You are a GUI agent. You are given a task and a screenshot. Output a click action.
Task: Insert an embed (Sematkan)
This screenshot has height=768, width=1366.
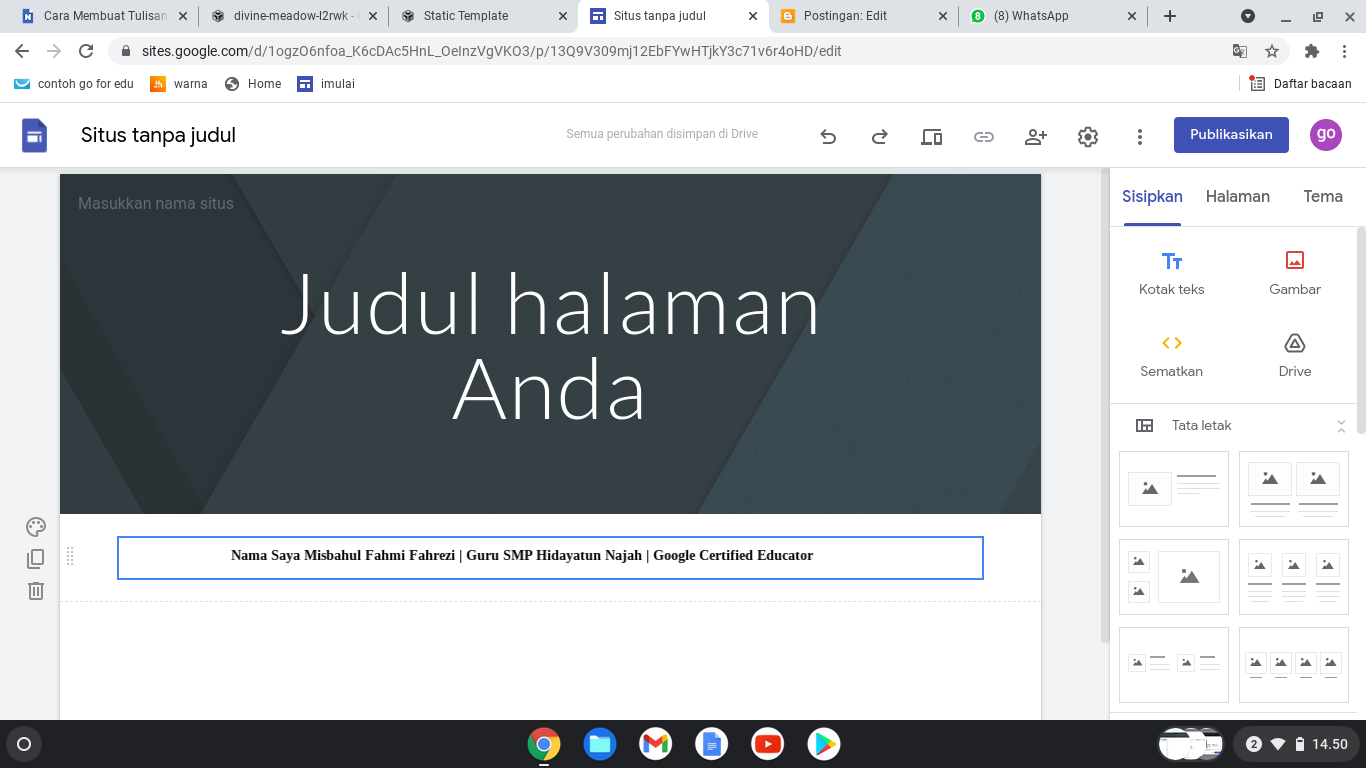coord(1172,355)
